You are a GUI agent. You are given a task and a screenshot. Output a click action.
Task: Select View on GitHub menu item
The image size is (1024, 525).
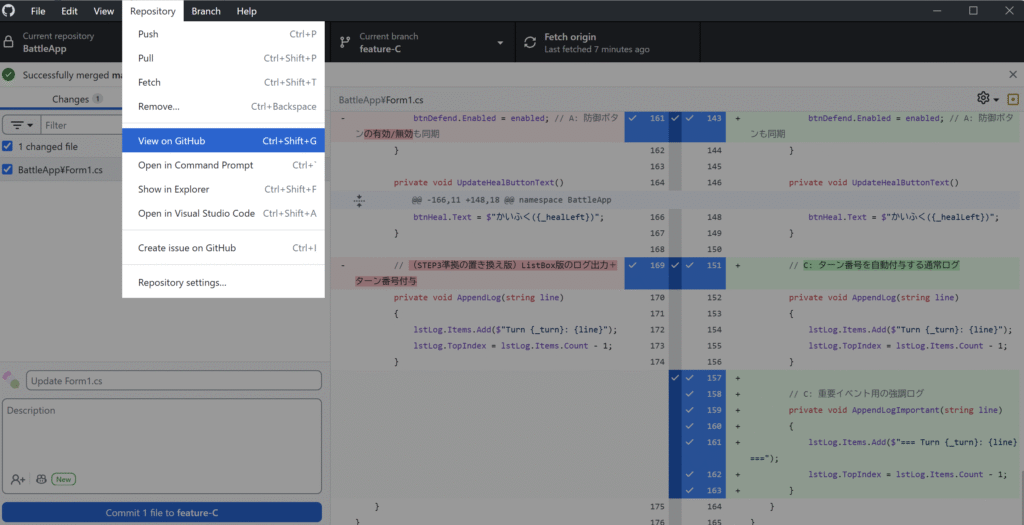pyautogui.click(x=223, y=140)
